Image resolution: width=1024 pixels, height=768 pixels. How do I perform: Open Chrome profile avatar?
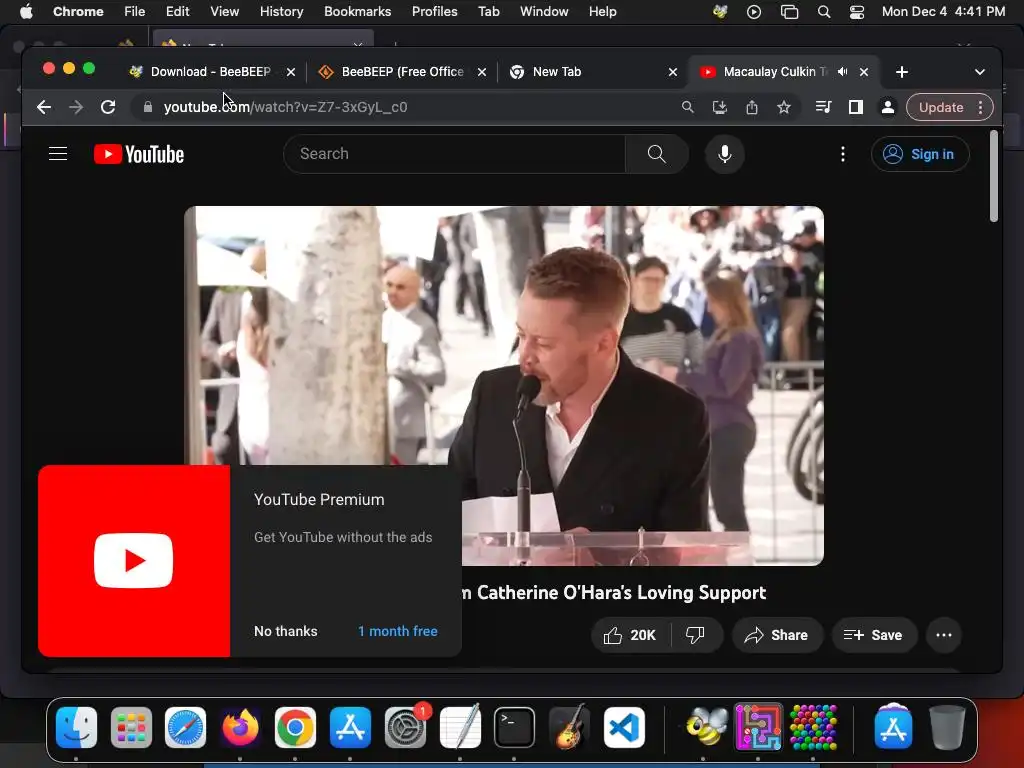point(888,107)
